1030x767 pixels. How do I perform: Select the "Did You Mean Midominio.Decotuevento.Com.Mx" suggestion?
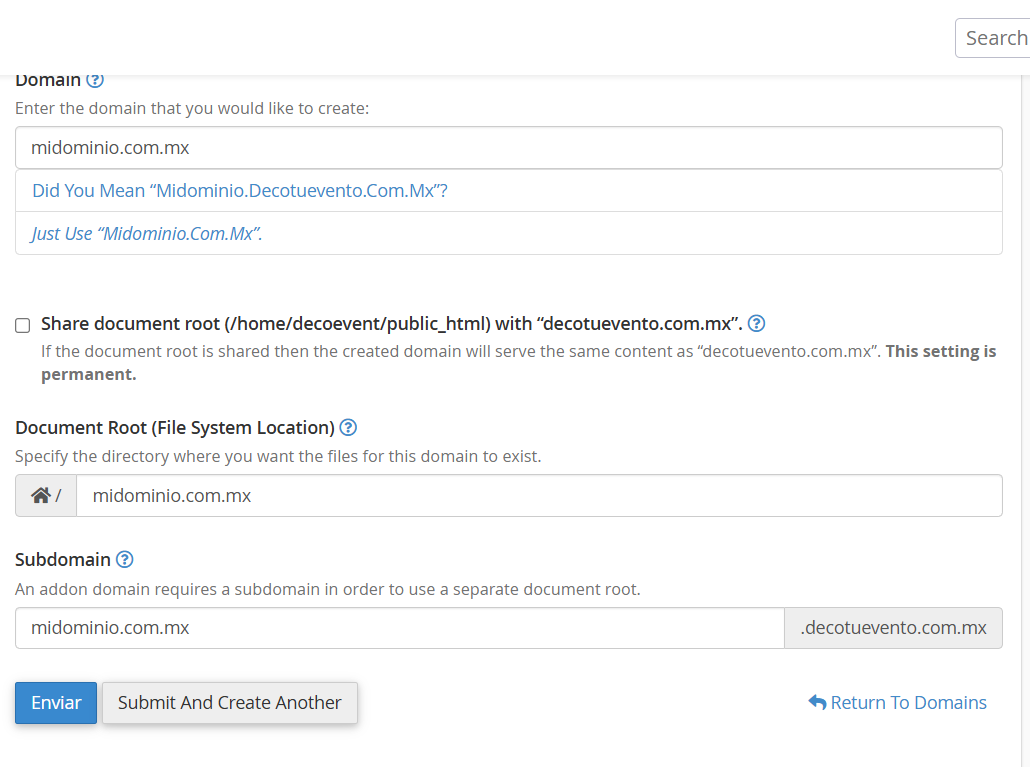coord(240,191)
